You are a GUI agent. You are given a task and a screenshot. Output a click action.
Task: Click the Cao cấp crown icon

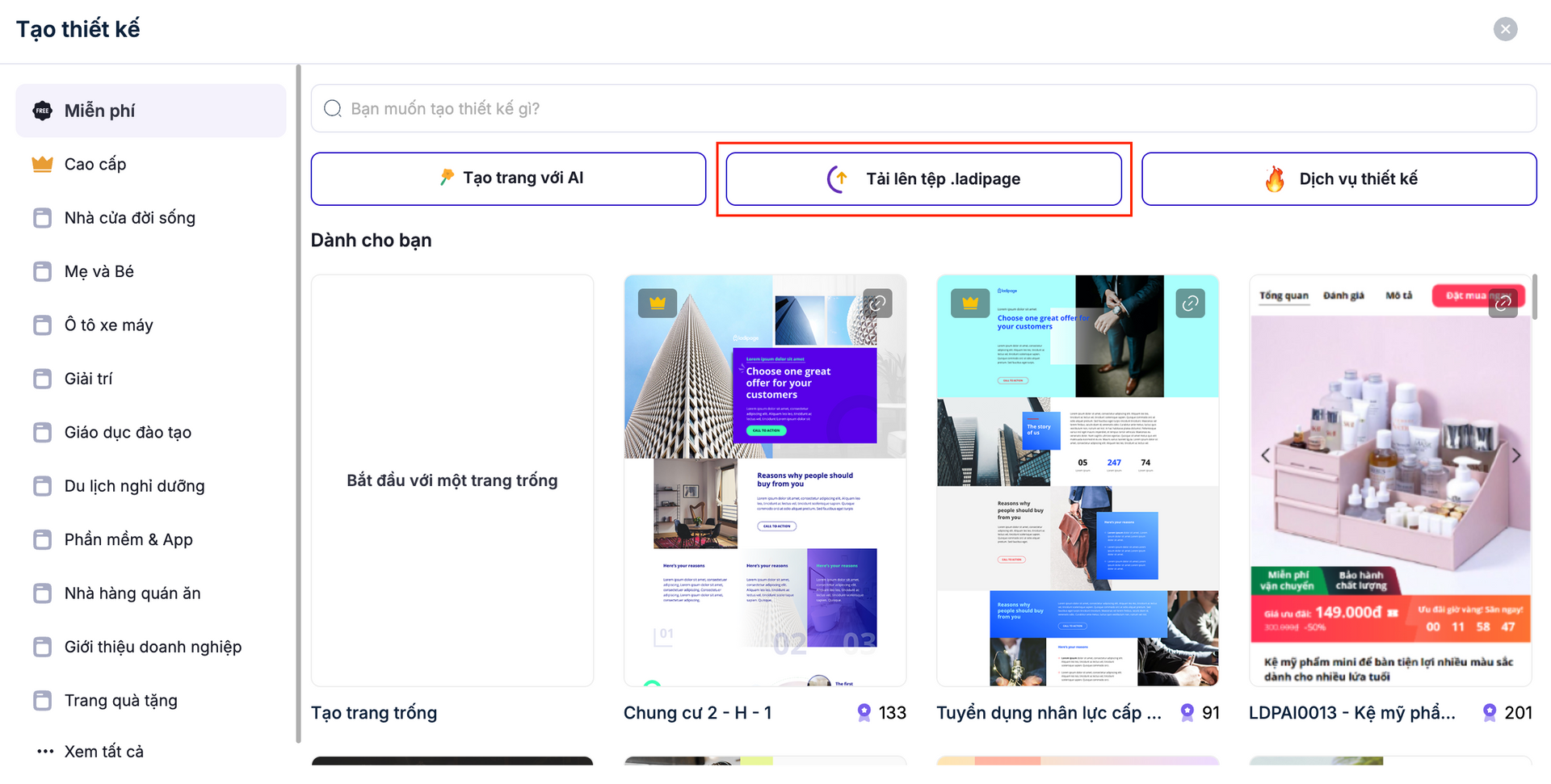[42, 165]
